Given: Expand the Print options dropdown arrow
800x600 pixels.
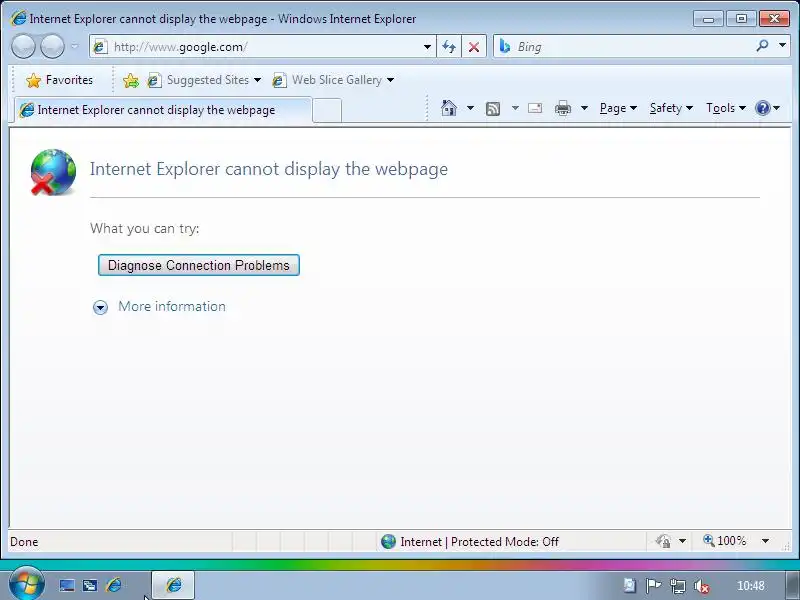Looking at the screenshot, I should pyautogui.click(x=584, y=108).
